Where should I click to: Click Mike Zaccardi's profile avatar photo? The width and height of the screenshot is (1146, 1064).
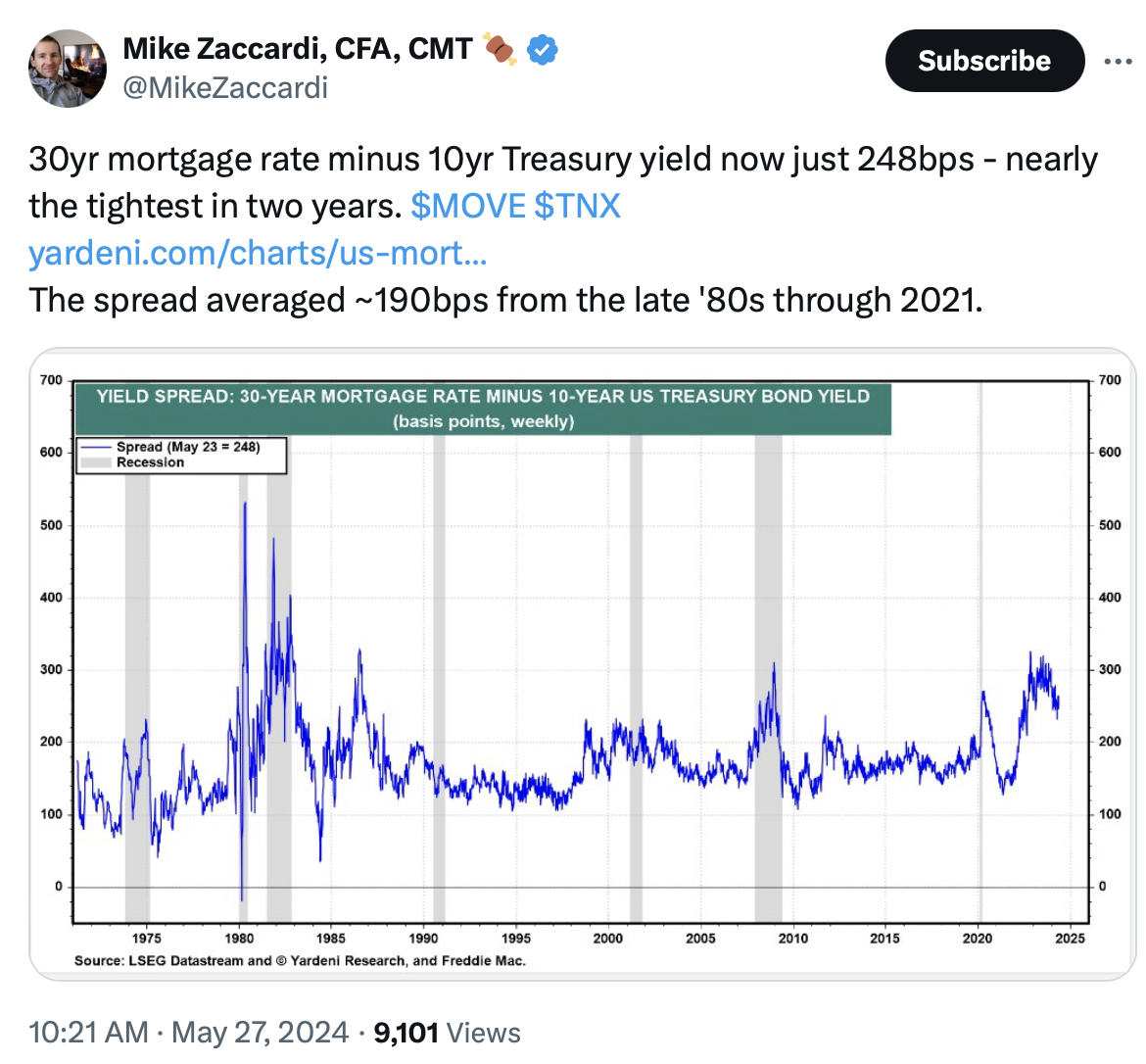[x=68, y=68]
